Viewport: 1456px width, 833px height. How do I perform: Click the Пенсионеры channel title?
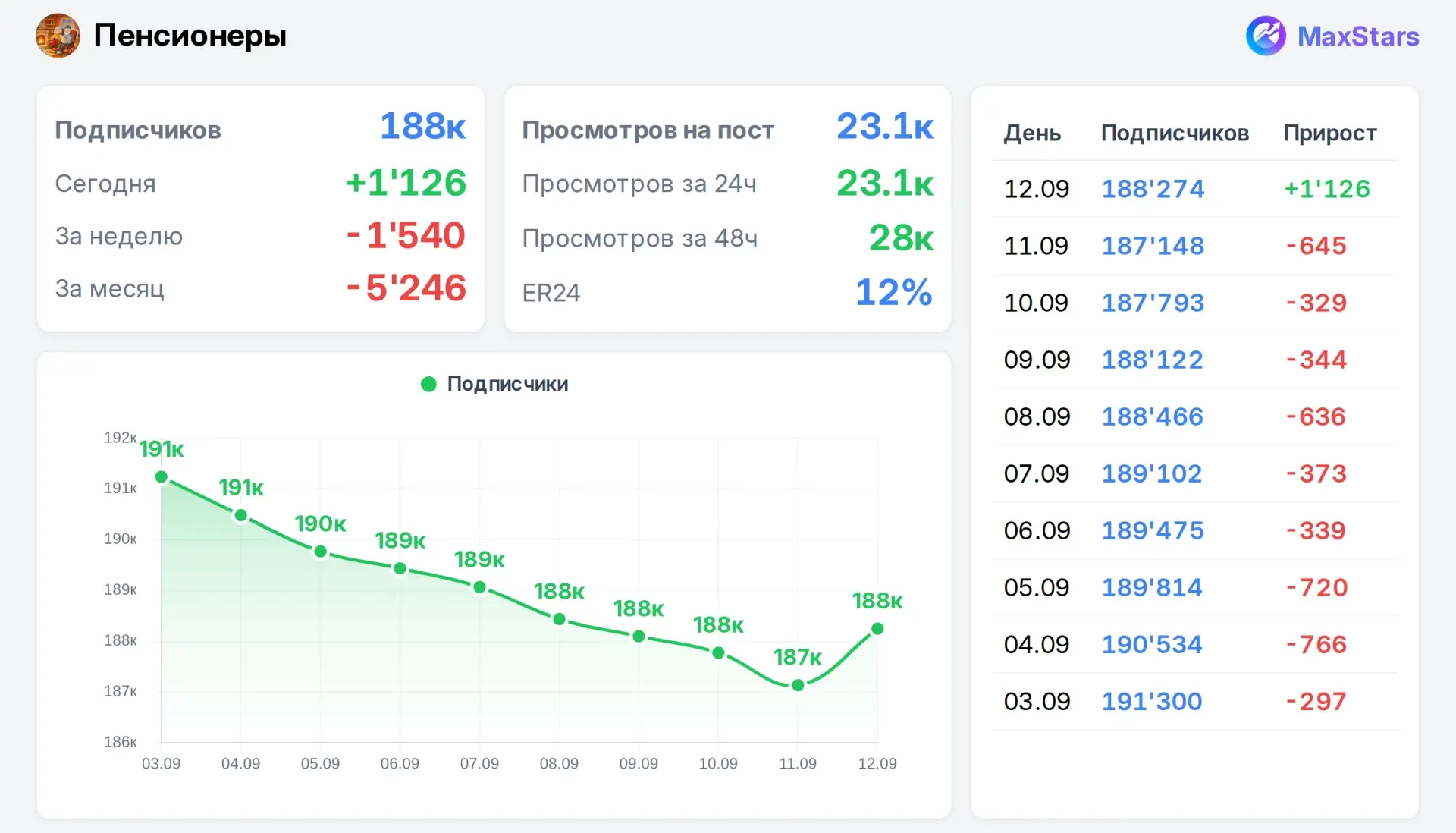190,36
